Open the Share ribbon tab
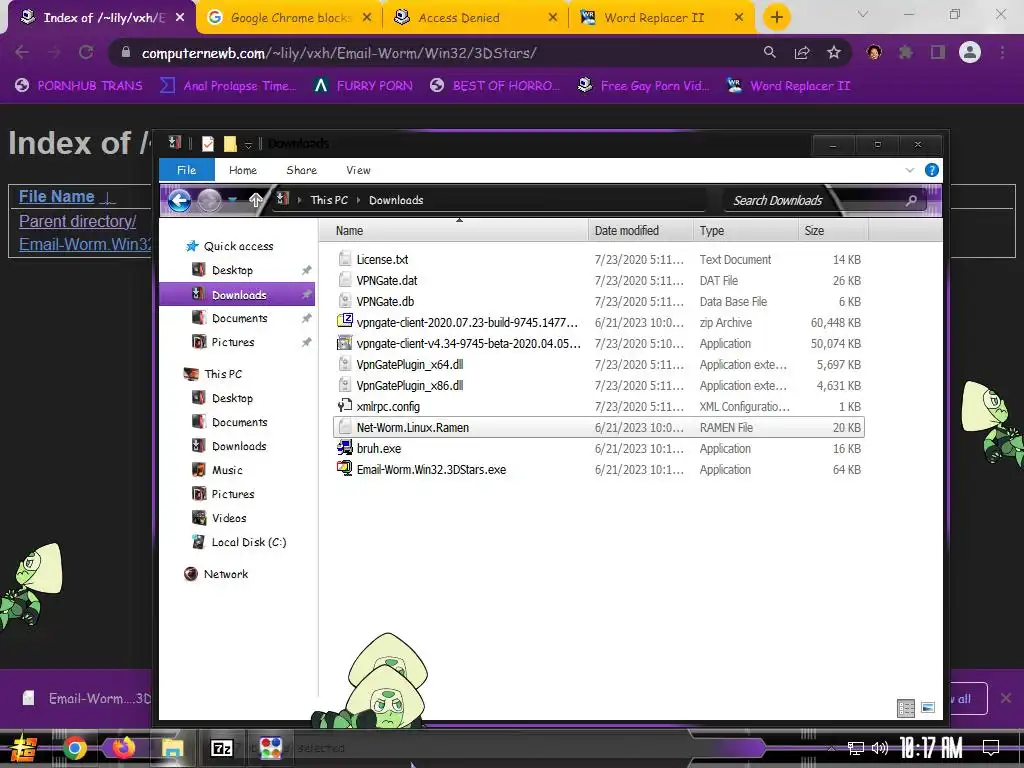This screenshot has height=768, width=1024. [302, 170]
